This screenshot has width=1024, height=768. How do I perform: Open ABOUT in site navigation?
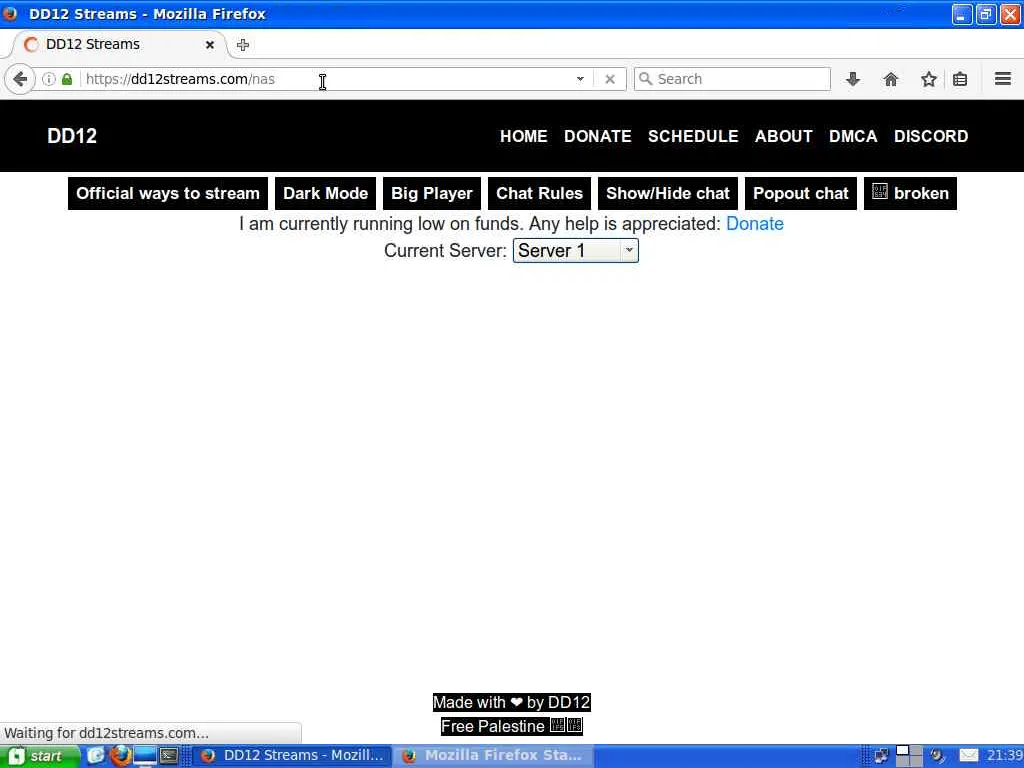point(784,136)
